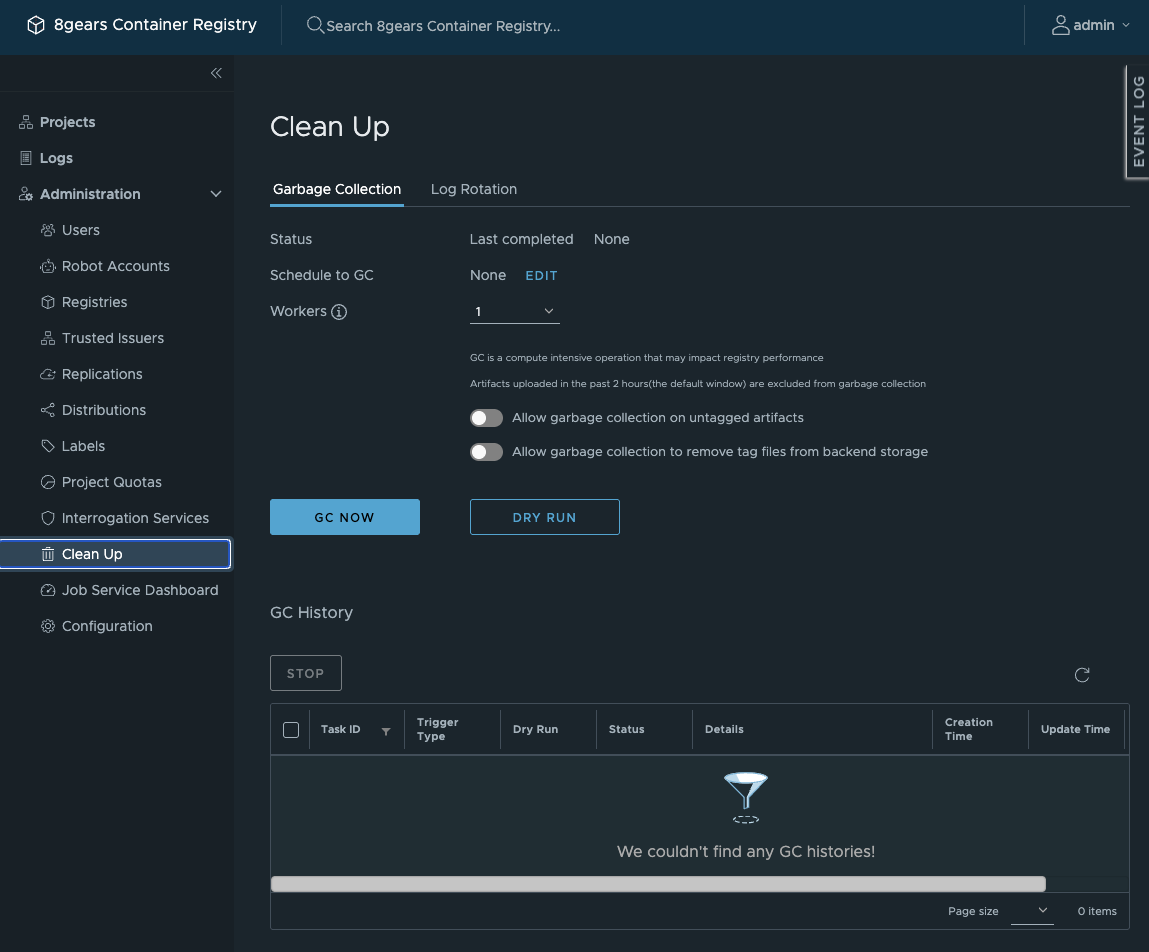Click the GC NOW button
The image size is (1149, 952).
(x=344, y=517)
